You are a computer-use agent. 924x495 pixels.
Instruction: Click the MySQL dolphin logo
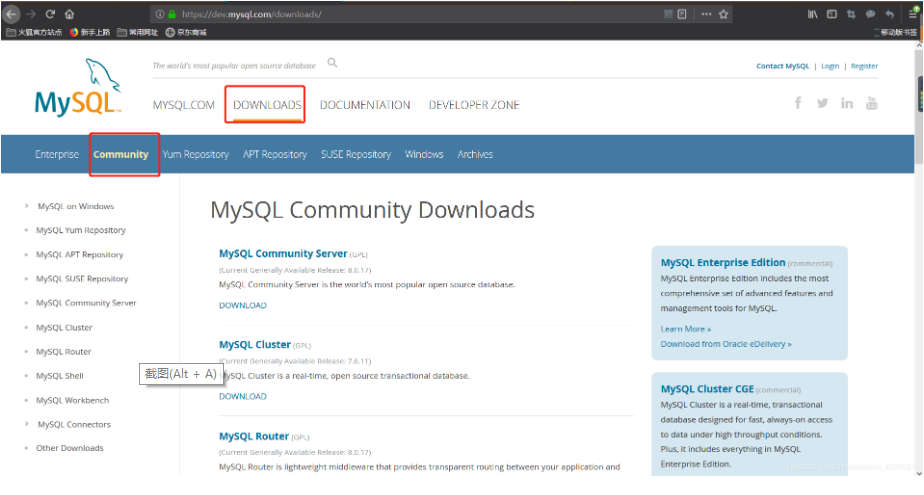pos(78,88)
